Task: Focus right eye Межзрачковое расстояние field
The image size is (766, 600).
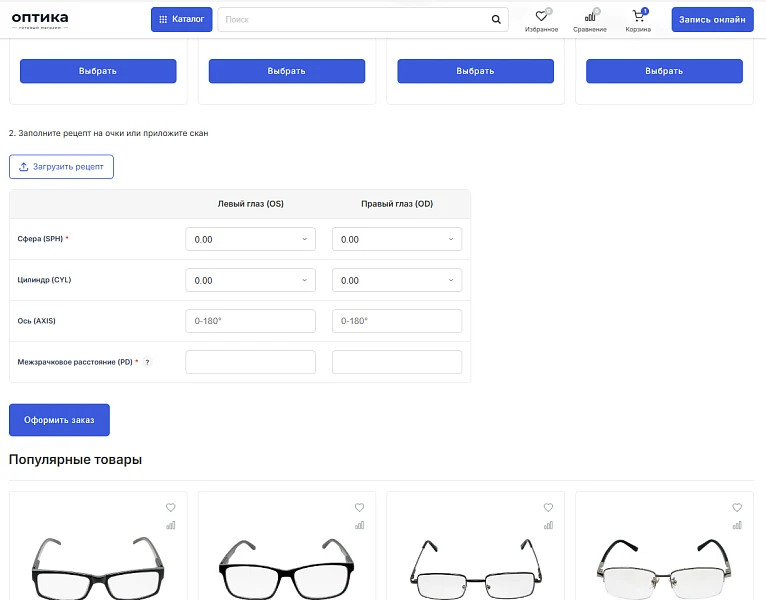Action: click(x=397, y=362)
